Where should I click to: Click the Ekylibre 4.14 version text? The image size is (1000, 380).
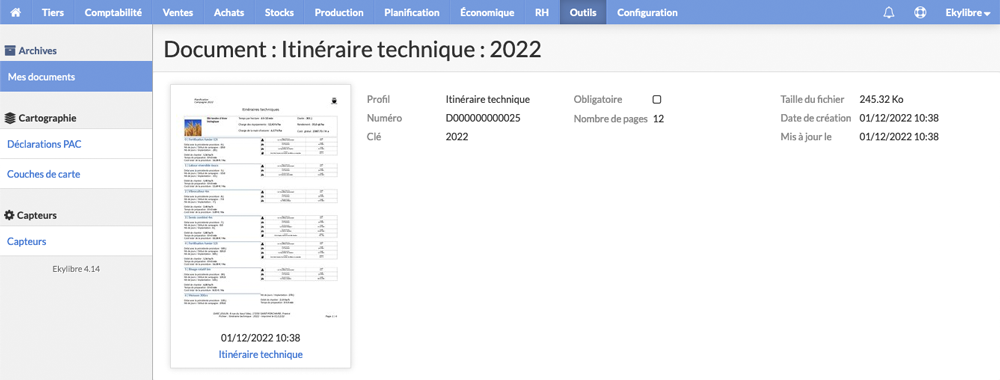click(x=76, y=269)
